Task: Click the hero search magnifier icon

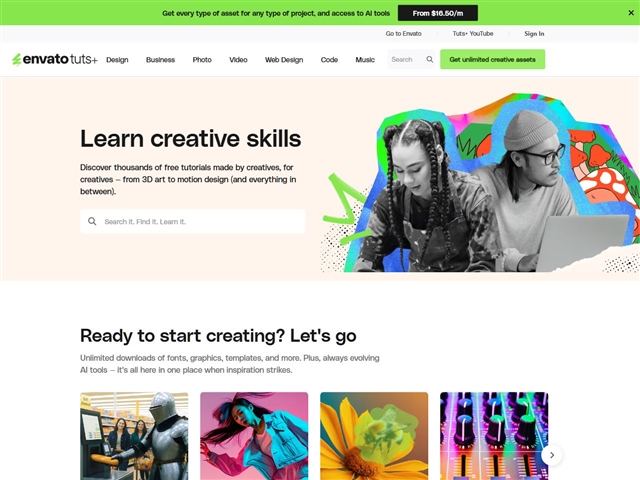Action: pyautogui.click(x=92, y=221)
